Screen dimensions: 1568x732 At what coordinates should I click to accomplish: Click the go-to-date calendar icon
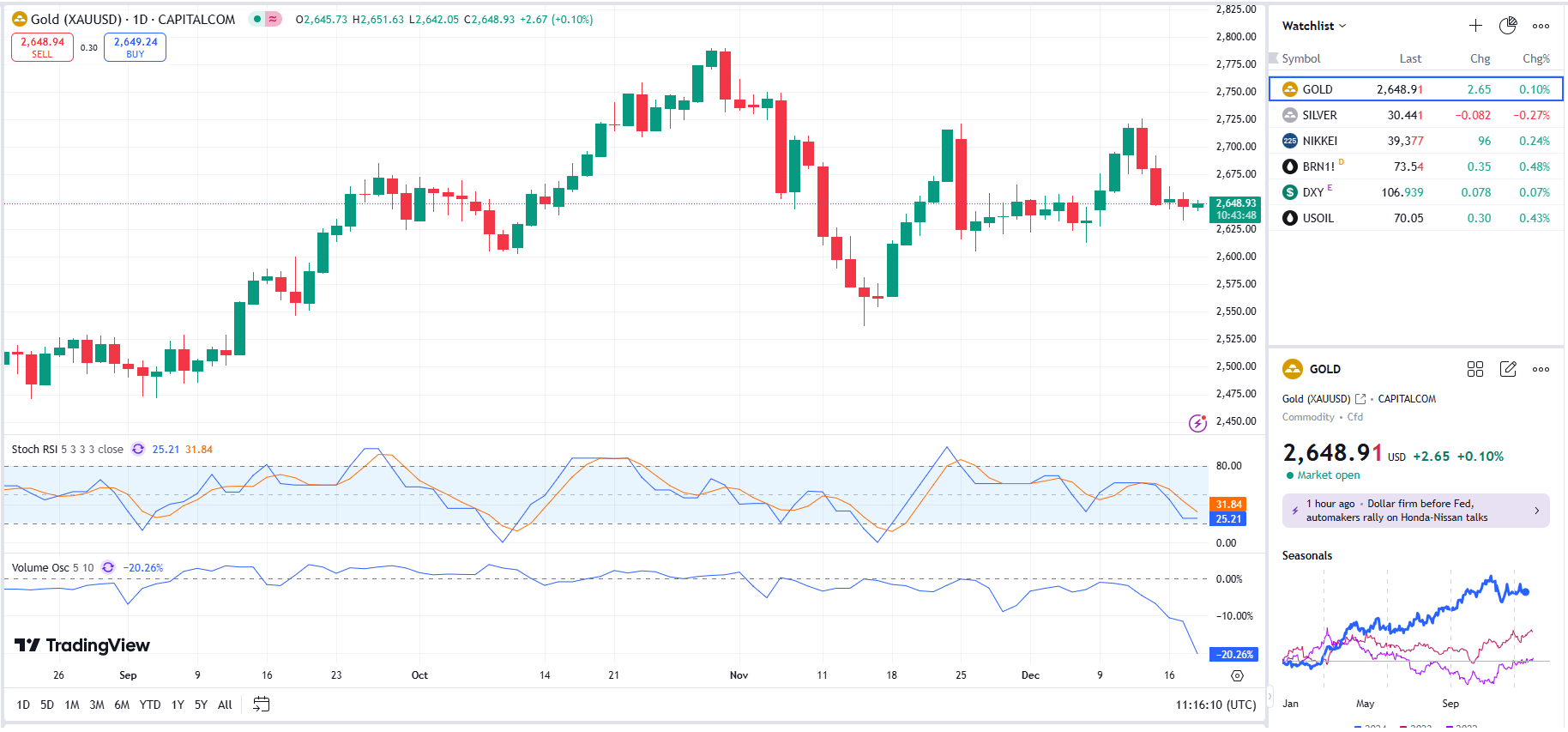click(x=262, y=705)
